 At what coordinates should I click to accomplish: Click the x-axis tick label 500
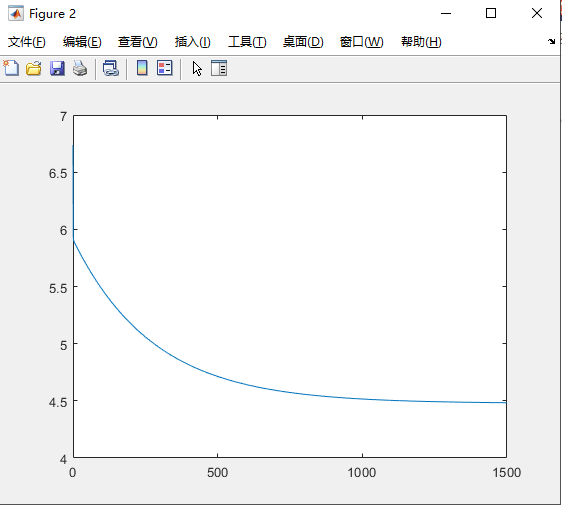click(x=217, y=473)
